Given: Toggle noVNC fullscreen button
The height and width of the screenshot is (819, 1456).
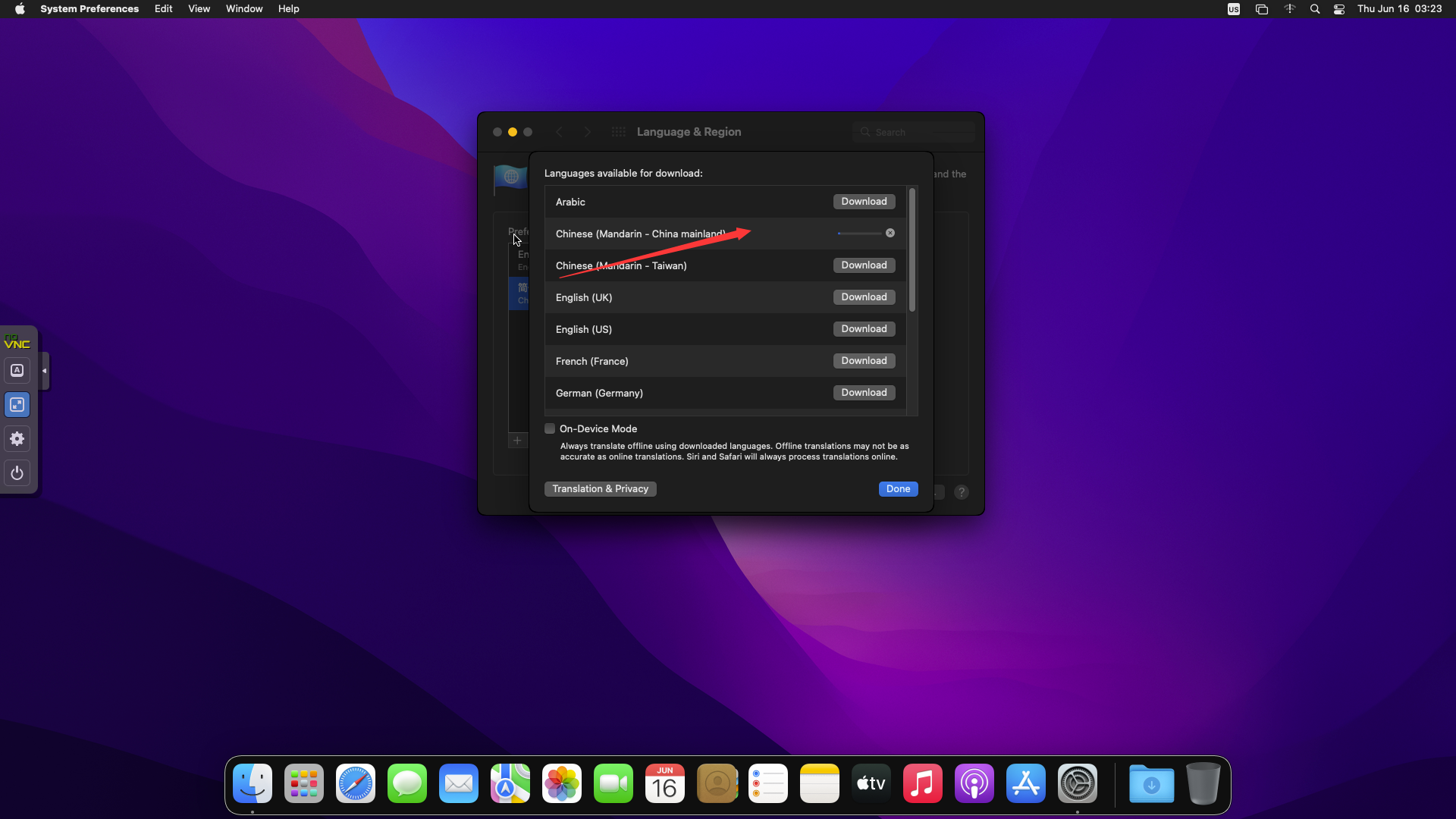Looking at the screenshot, I should tap(17, 405).
